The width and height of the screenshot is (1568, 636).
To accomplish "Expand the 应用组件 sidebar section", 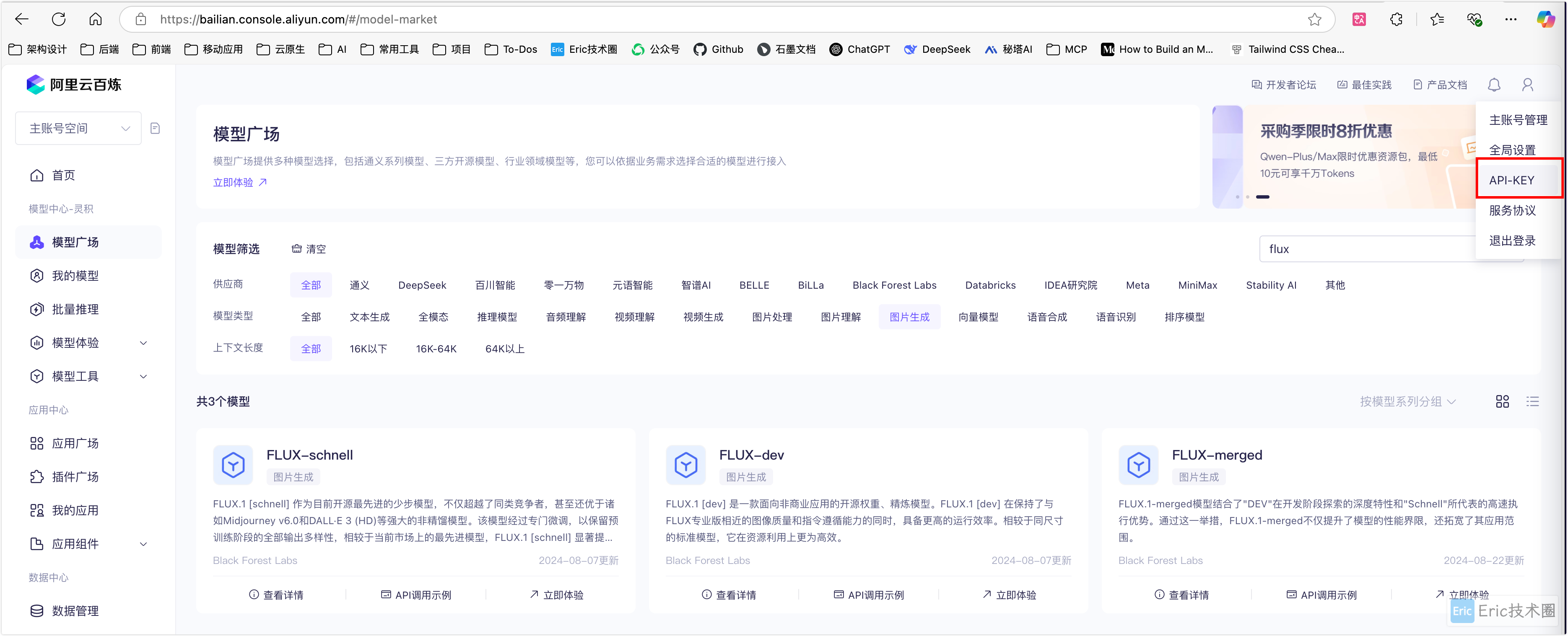I will [89, 543].
